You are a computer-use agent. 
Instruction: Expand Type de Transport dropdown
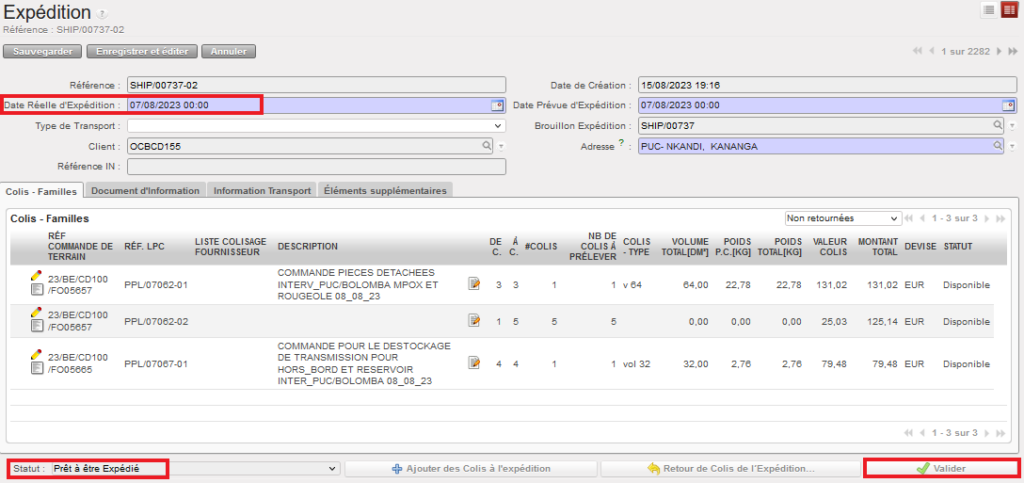(x=498, y=126)
